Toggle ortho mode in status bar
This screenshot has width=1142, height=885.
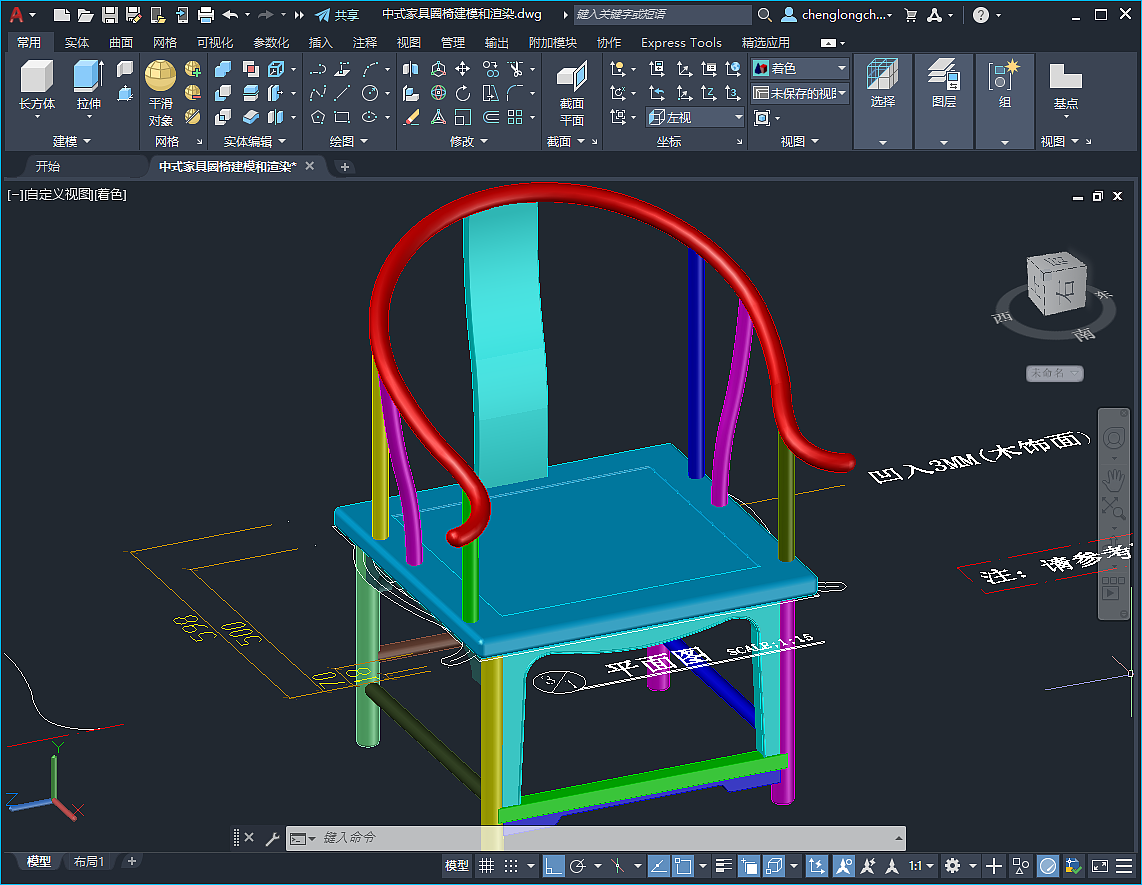coord(554,866)
